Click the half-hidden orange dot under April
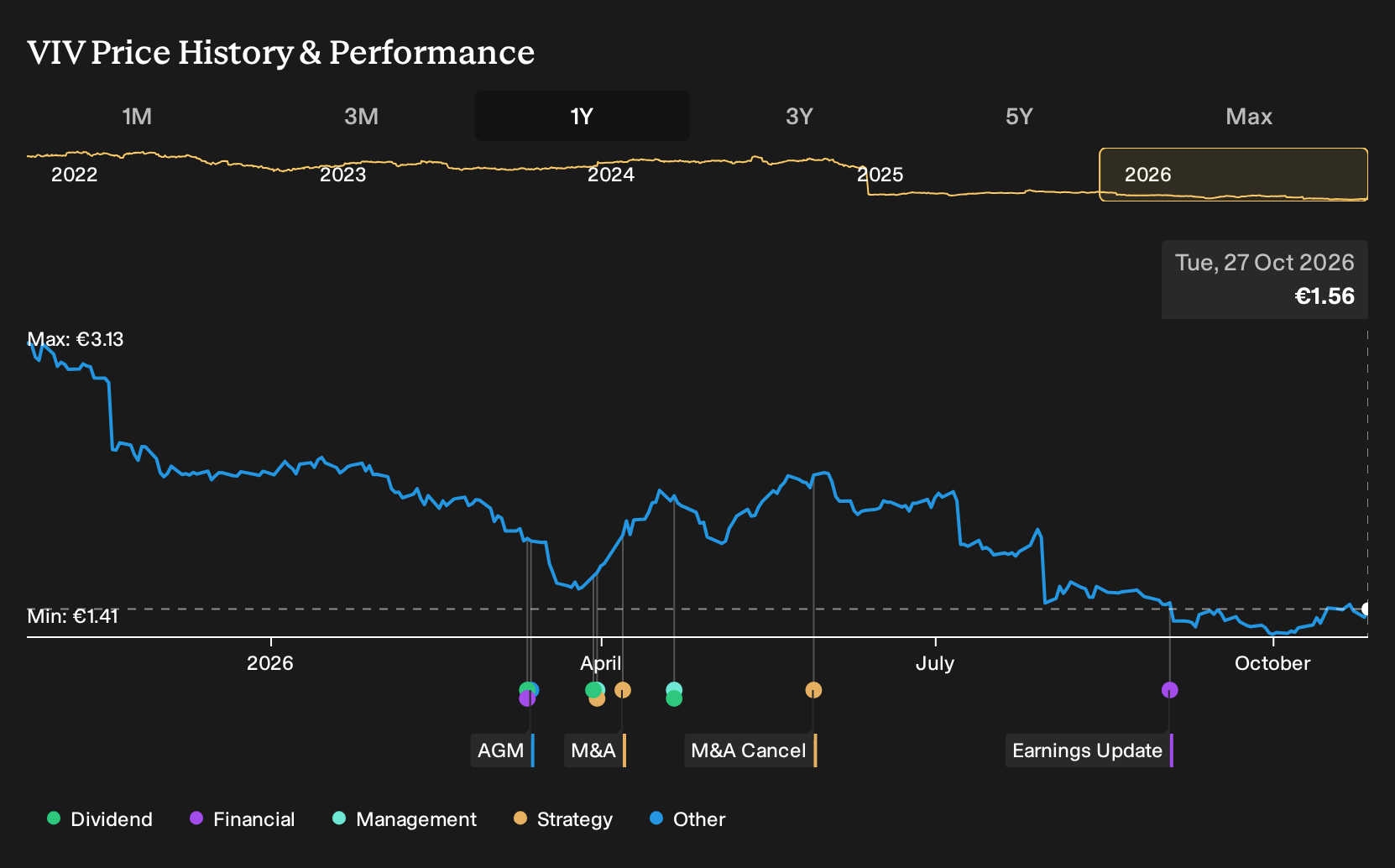Viewport: 1395px width, 868px height. pyautogui.click(x=597, y=701)
